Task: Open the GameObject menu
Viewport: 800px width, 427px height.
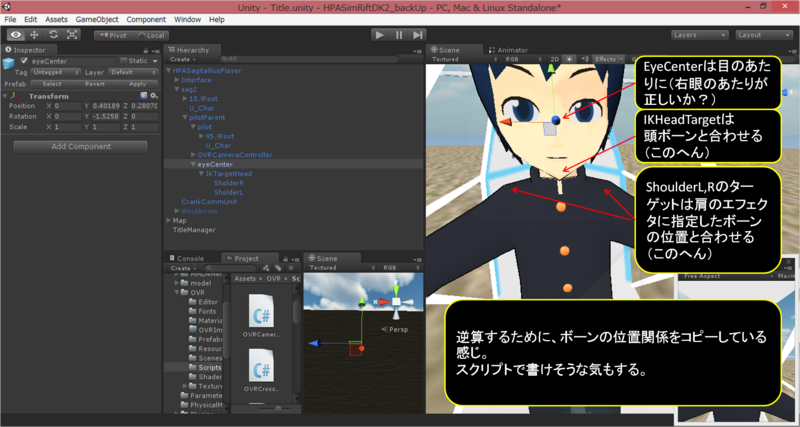Action: pos(97,19)
